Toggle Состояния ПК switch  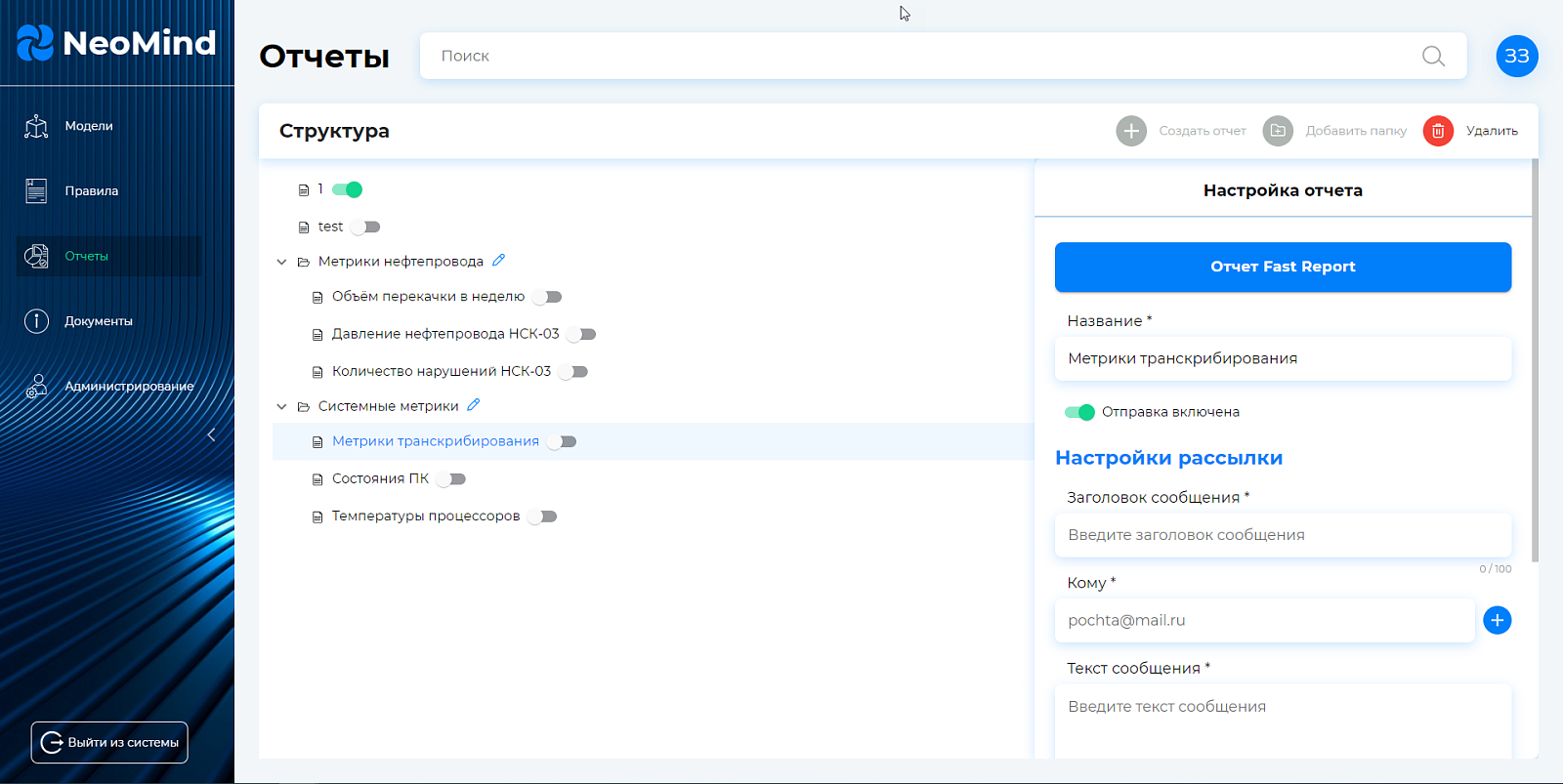(x=451, y=478)
